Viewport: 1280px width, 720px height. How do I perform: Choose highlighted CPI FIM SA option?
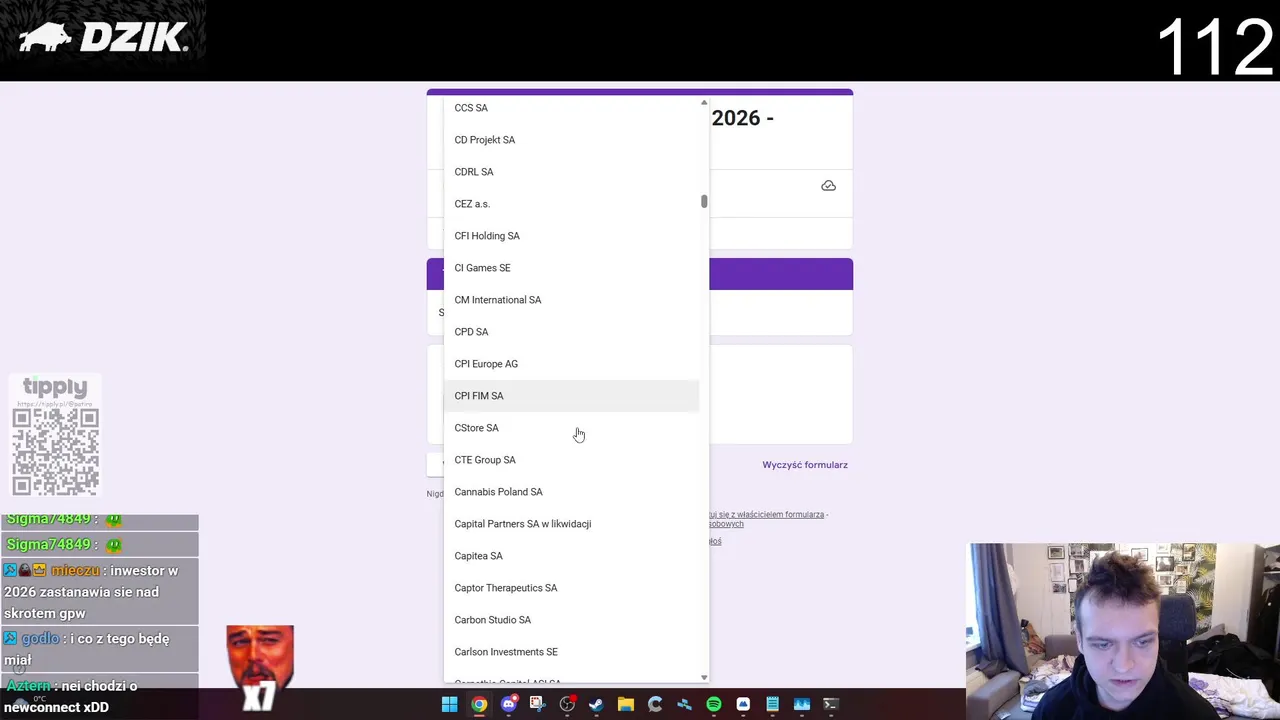click(x=571, y=396)
